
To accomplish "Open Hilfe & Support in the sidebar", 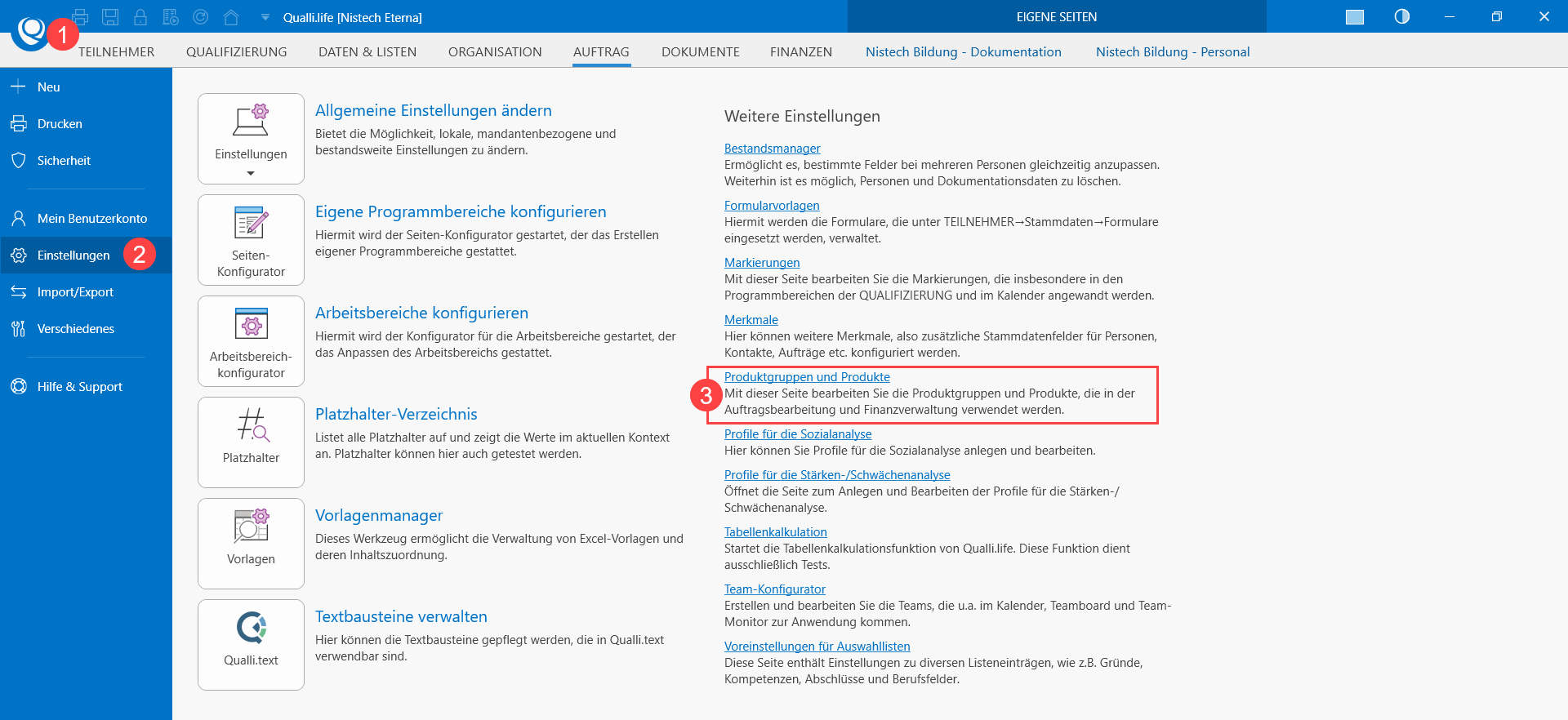I will pyautogui.click(x=86, y=386).
